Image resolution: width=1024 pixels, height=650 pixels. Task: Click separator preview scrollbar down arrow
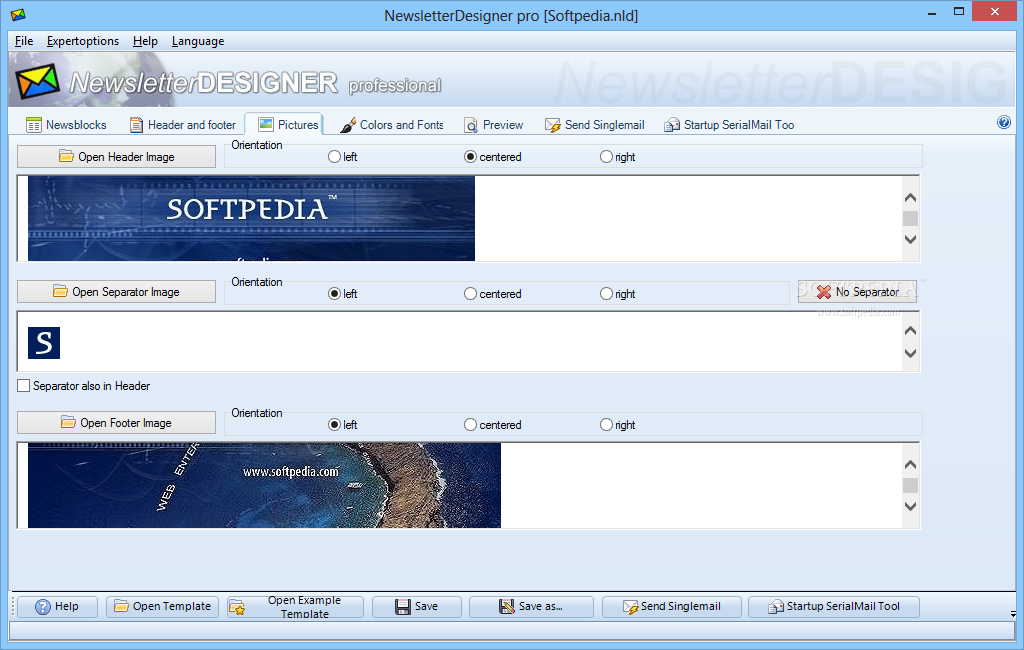[910, 353]
